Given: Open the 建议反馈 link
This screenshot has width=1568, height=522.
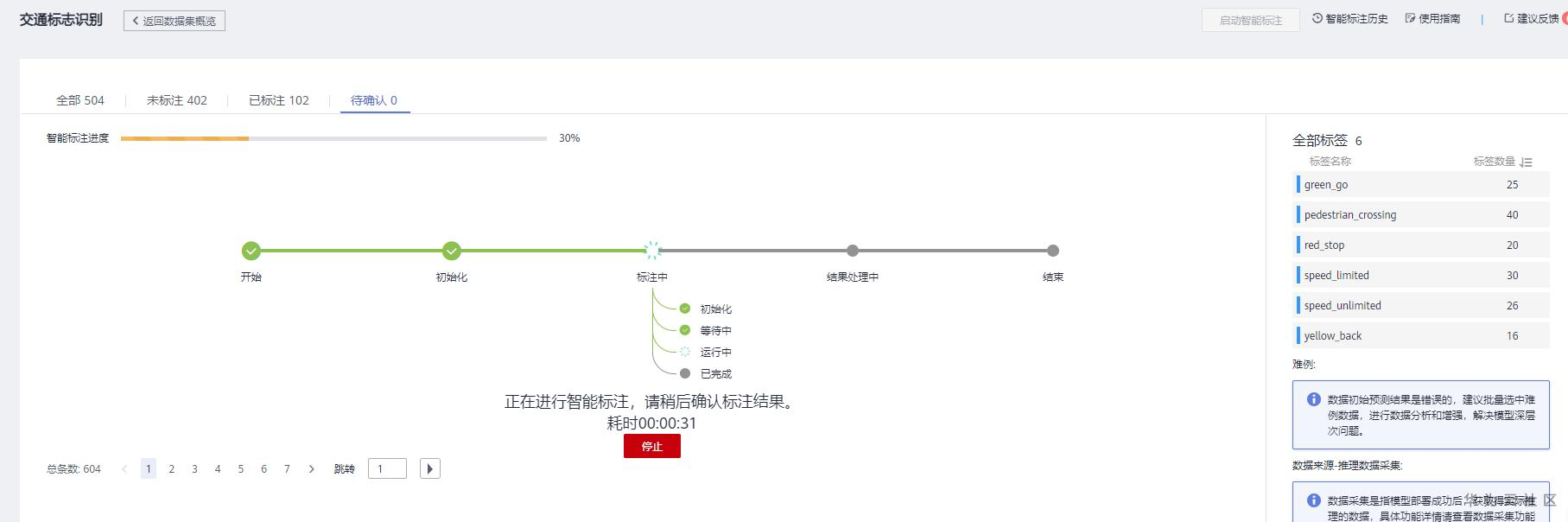Looking at the screenshot, I should (x=1531, y=18).
